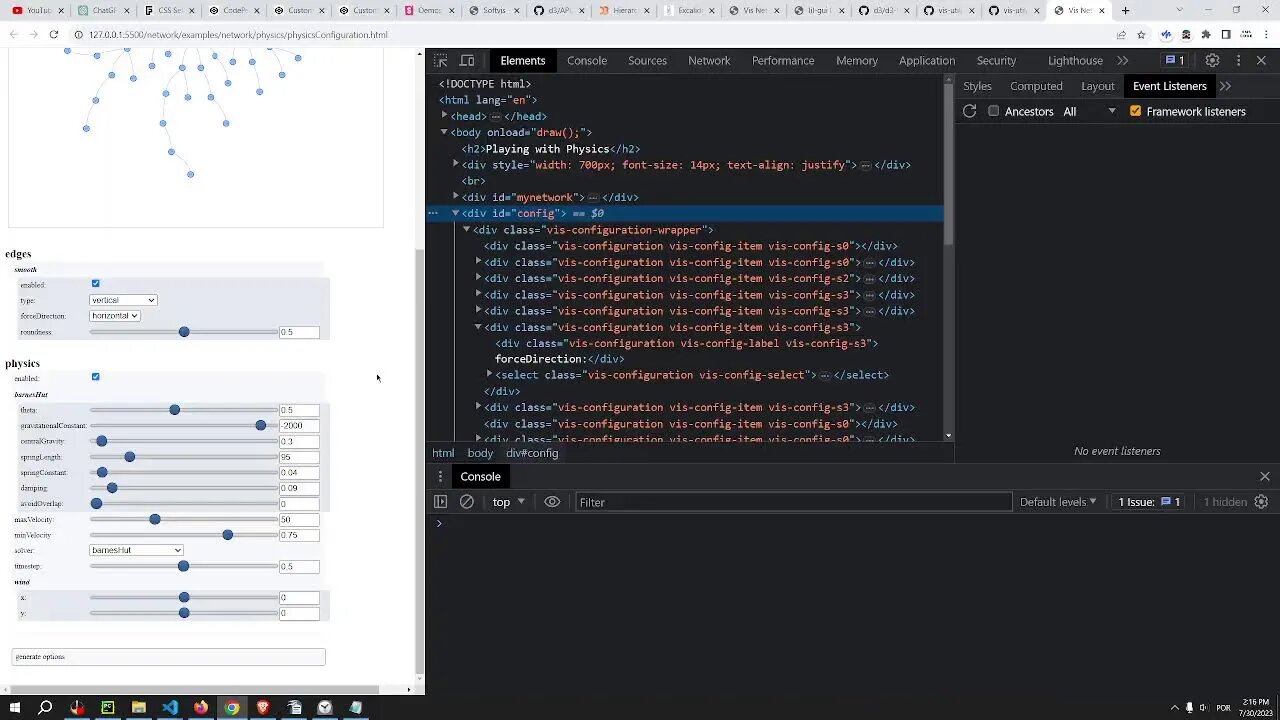Open the solver dropdown showing barnesHut
1280x720 pixels.
pos(136,550)
